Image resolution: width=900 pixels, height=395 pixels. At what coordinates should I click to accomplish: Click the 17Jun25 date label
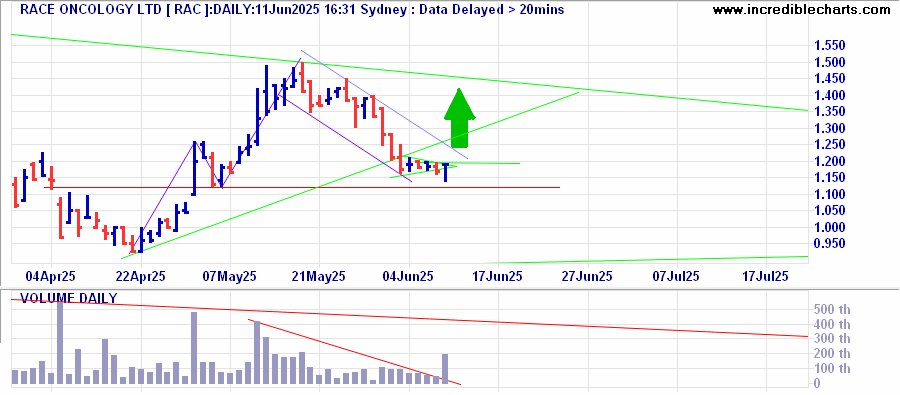click(499, 276)
